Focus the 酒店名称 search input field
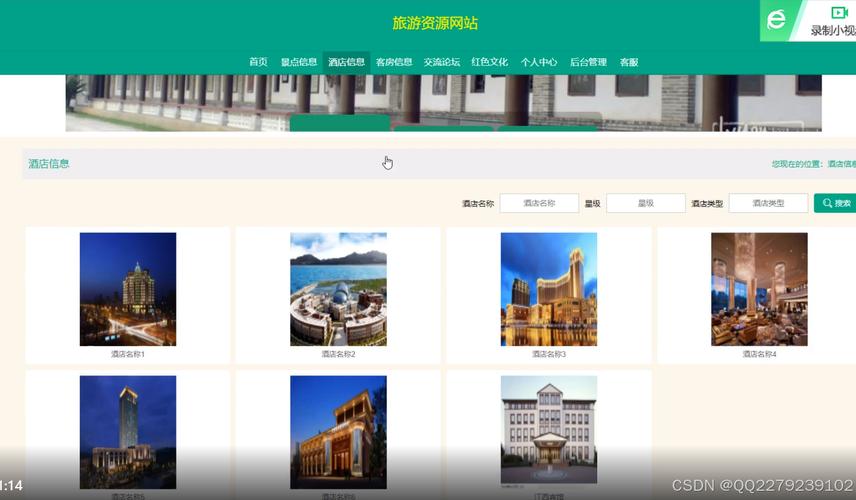The image size is (856, 500). point(539,203)
